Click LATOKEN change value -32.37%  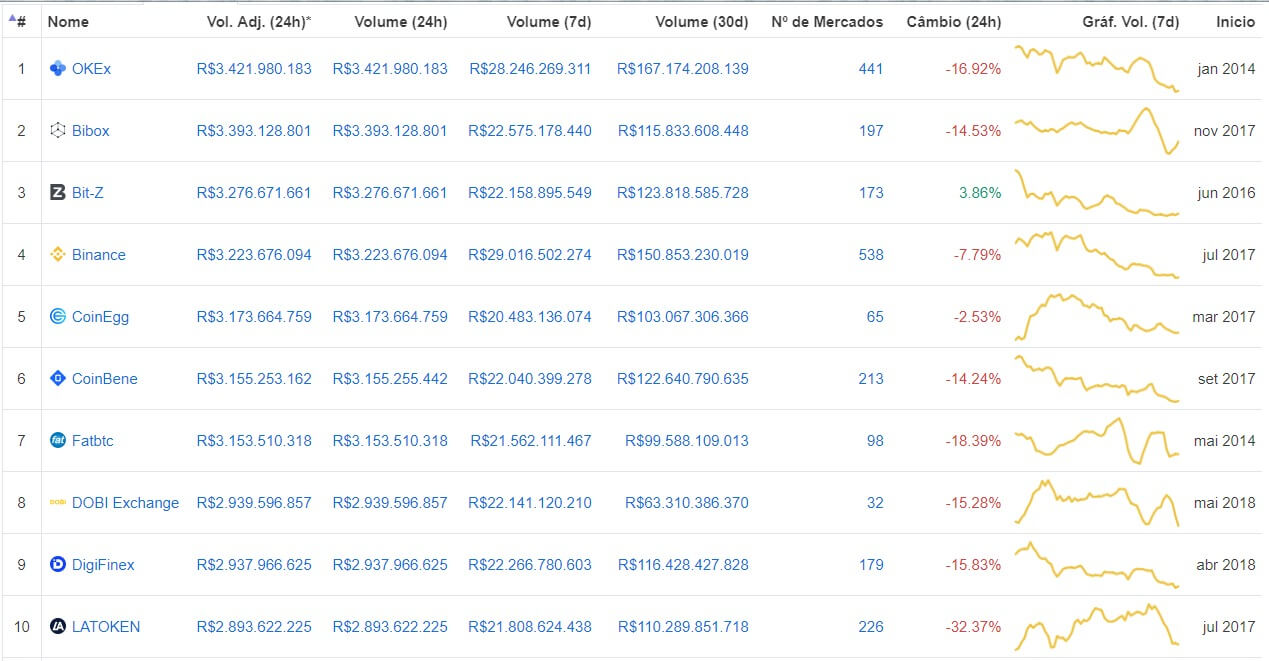[x=974, y=626]
